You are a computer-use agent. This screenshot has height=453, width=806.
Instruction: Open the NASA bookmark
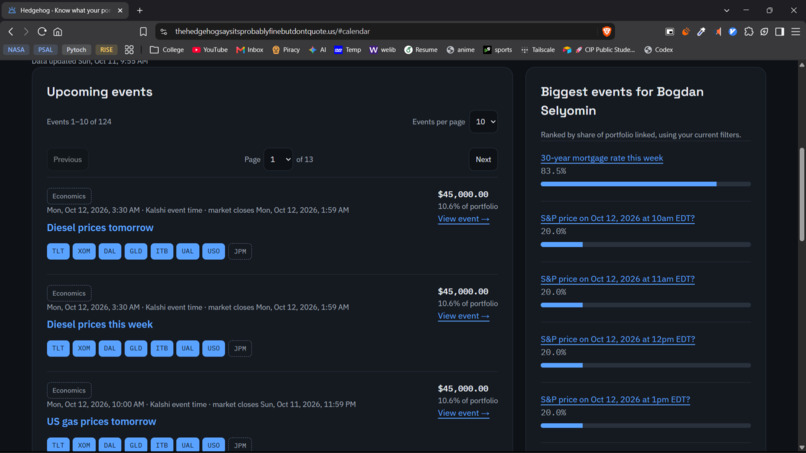[16, 50]
